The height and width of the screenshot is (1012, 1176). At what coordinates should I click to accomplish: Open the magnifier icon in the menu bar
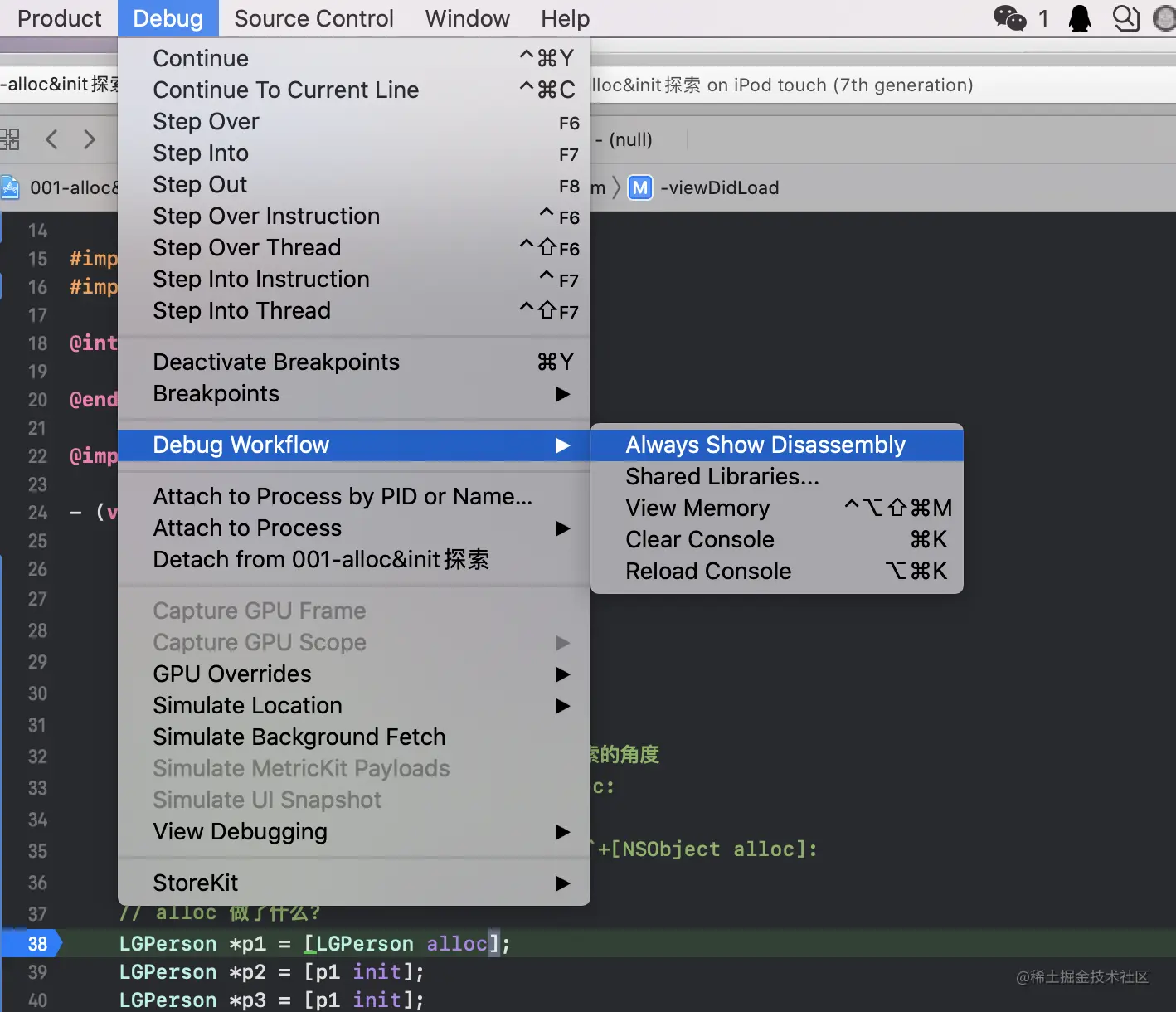[1125, 17]
